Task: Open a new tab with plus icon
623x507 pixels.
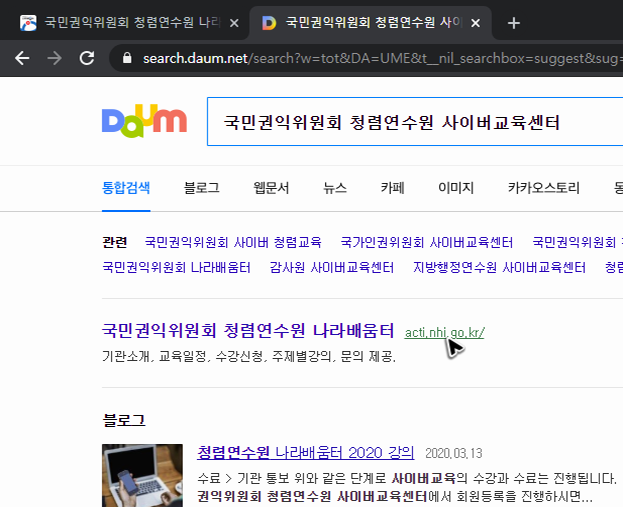Action: pos(514,23)
